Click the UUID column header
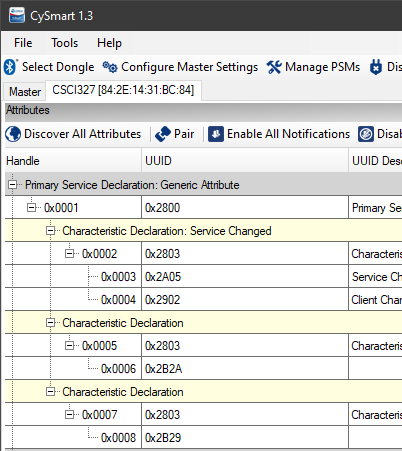 pyautogui.click(x=245, y=161)
